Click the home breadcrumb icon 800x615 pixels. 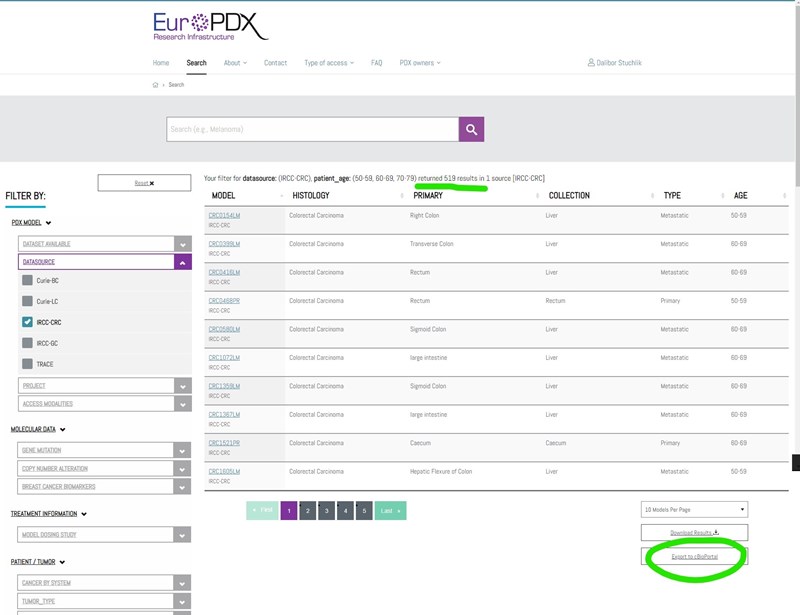coord(156,85)
